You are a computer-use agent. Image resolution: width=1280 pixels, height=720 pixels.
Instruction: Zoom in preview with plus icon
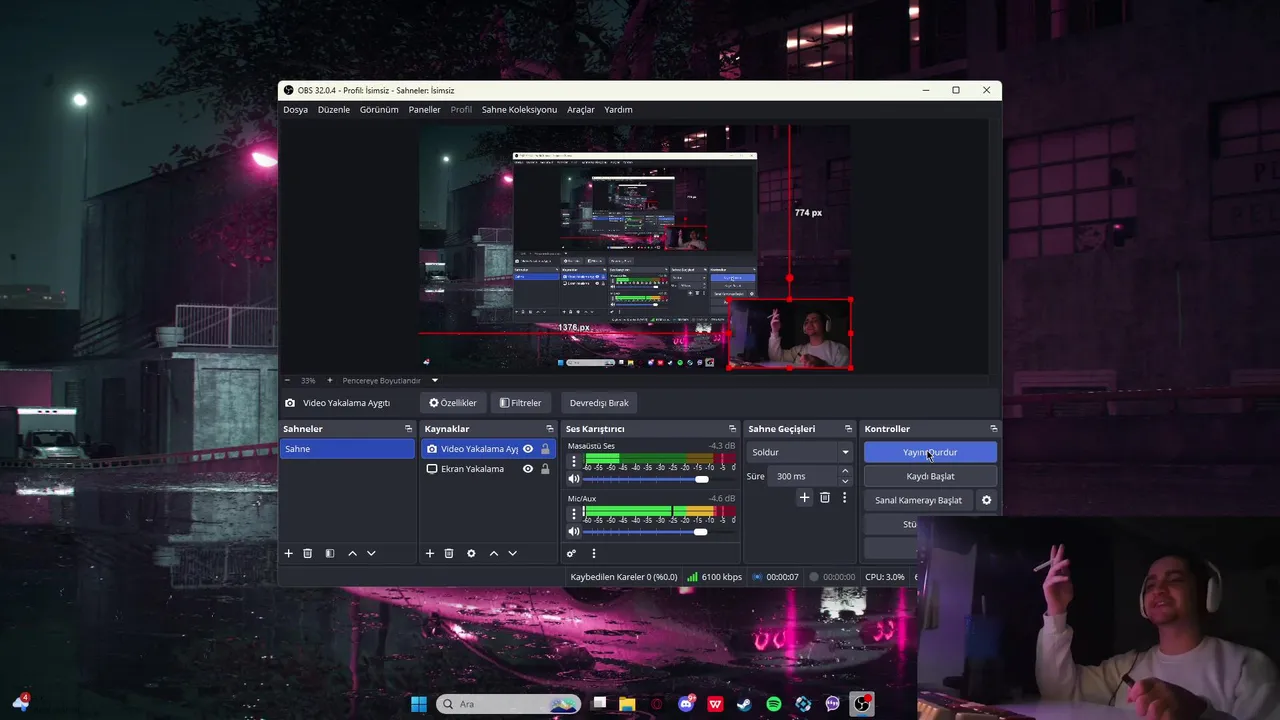pyautogui.click(x=329, y=380)
